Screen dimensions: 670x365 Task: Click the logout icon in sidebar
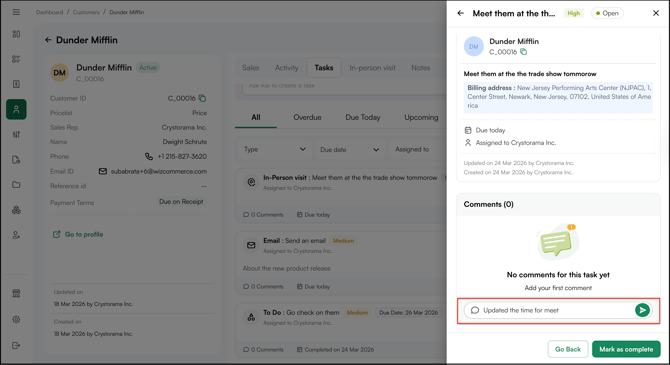point(16,345)
